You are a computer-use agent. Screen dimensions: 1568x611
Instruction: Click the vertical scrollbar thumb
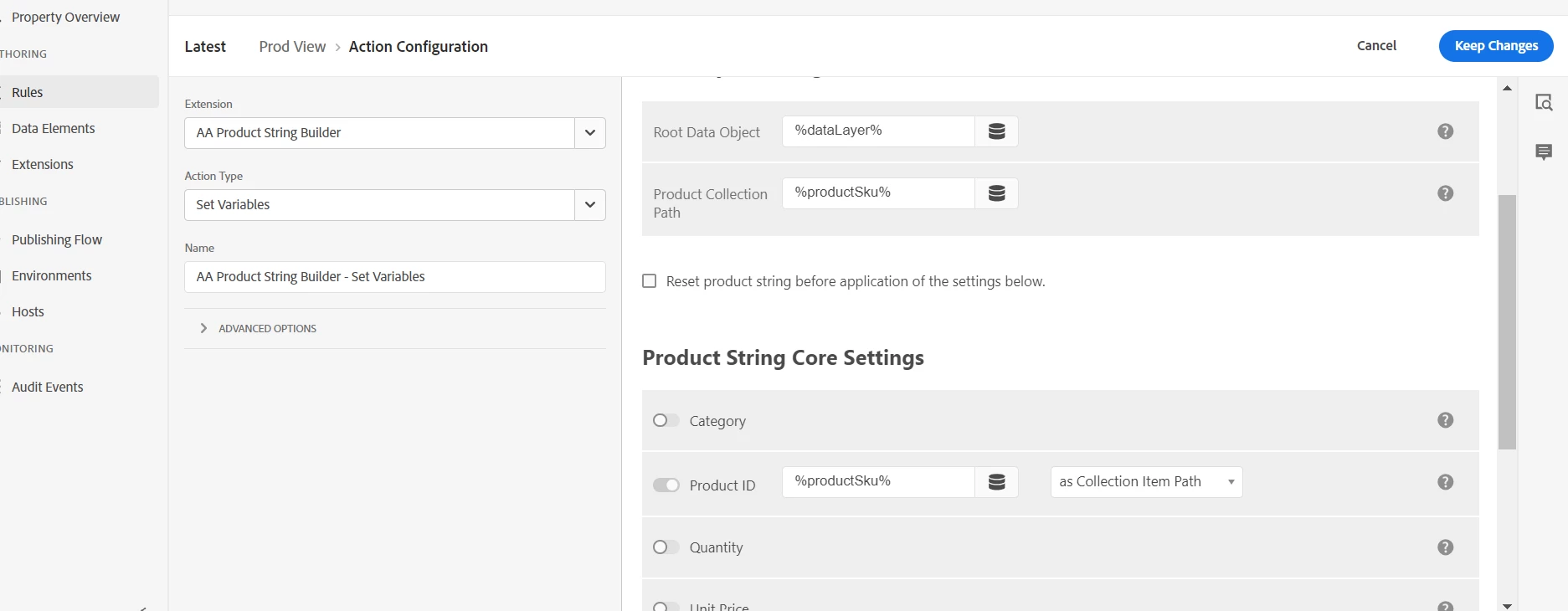point(1507,322)
